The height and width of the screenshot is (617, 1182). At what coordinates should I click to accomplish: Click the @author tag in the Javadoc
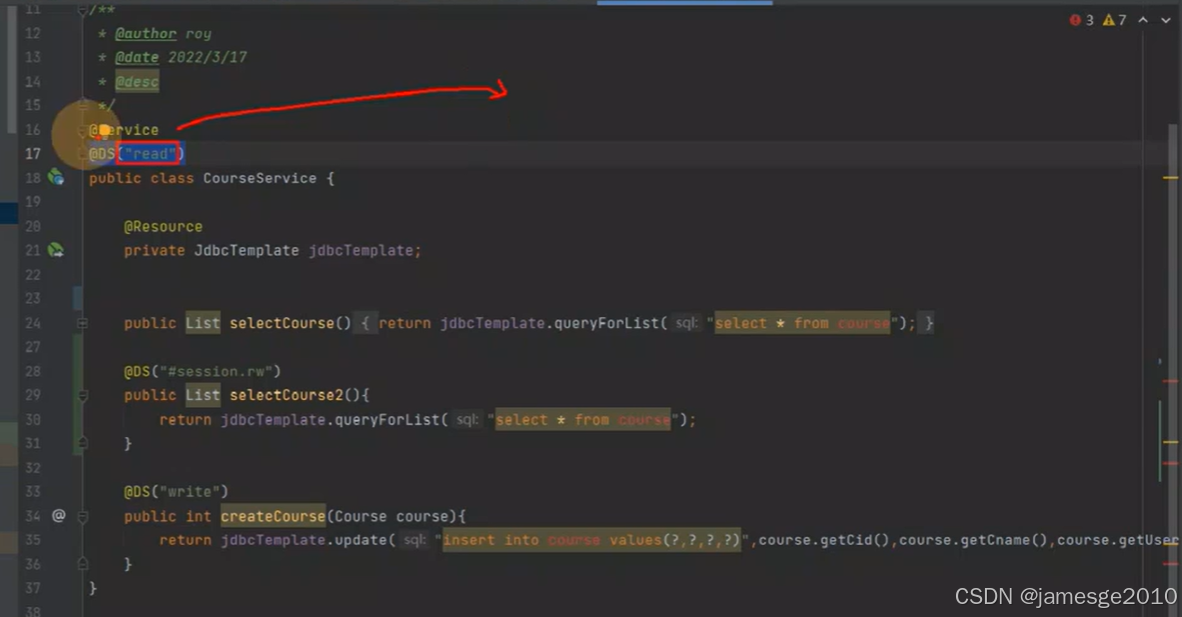[145, 34]
